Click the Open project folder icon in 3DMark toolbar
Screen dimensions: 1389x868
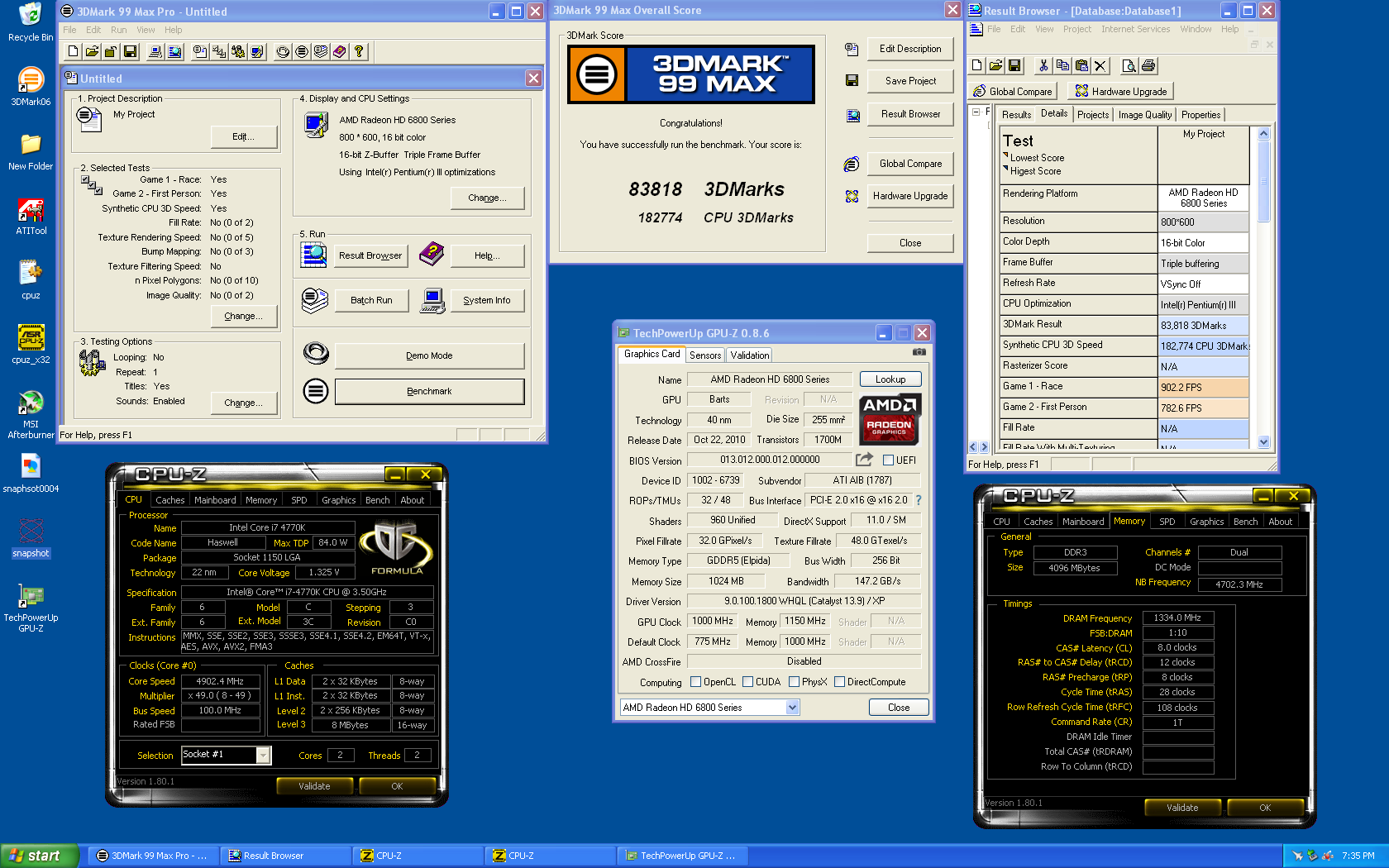point(92,51)
